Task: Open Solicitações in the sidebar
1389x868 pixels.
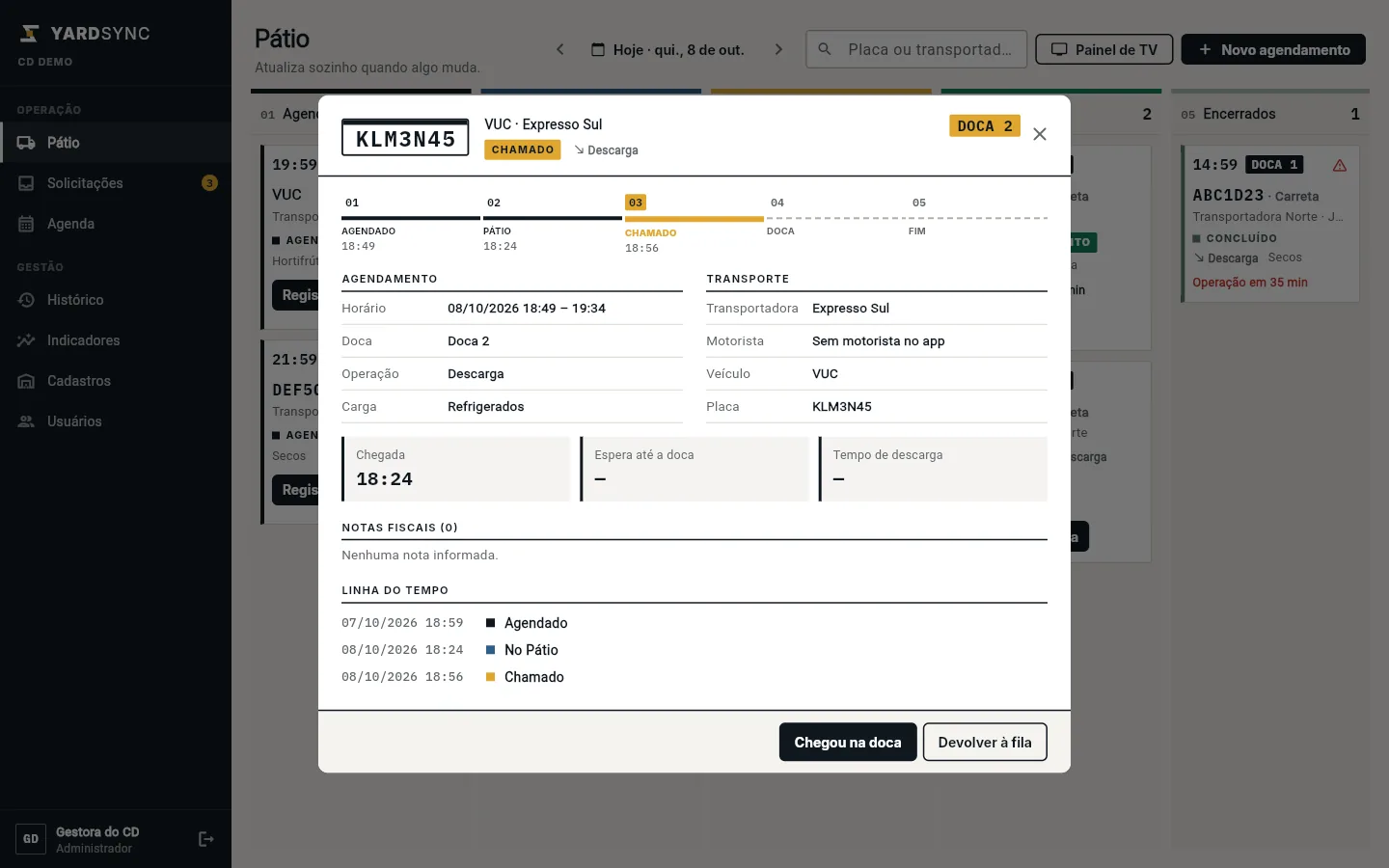Action: (116, 183)
